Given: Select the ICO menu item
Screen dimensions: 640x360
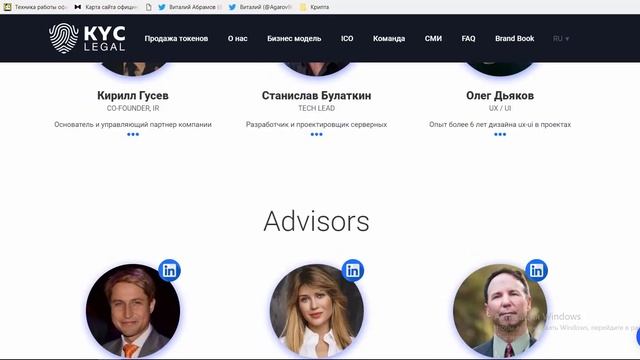Looking at the screenshot, I should (x=347, y=38).
